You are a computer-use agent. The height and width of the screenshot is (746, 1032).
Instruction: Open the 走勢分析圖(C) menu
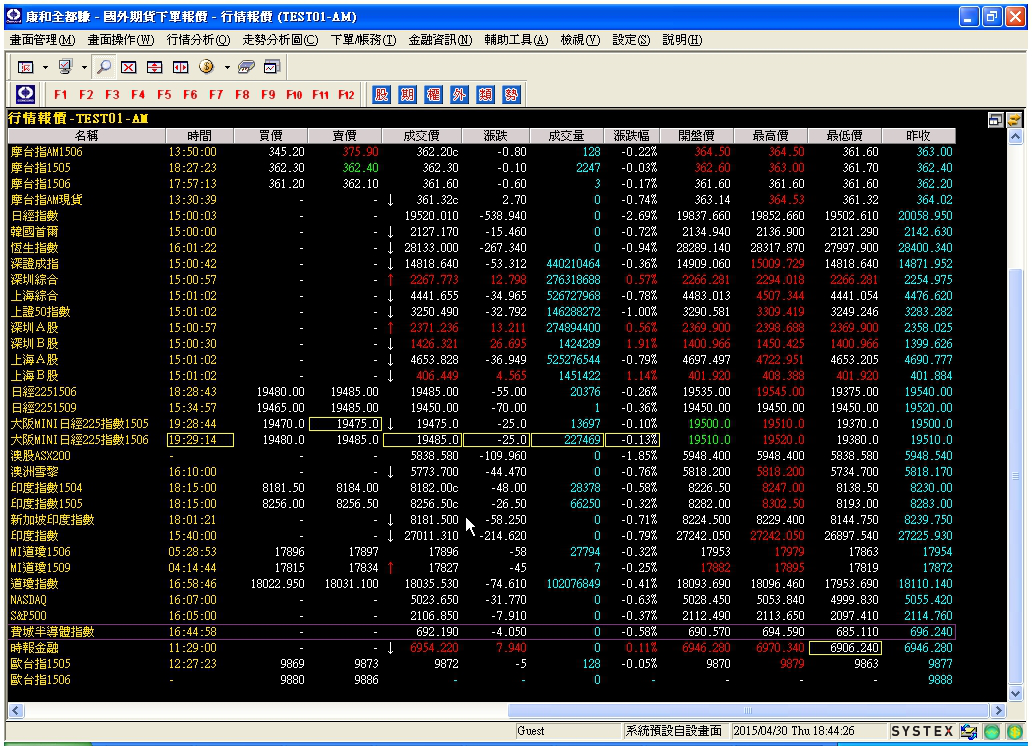280,40
